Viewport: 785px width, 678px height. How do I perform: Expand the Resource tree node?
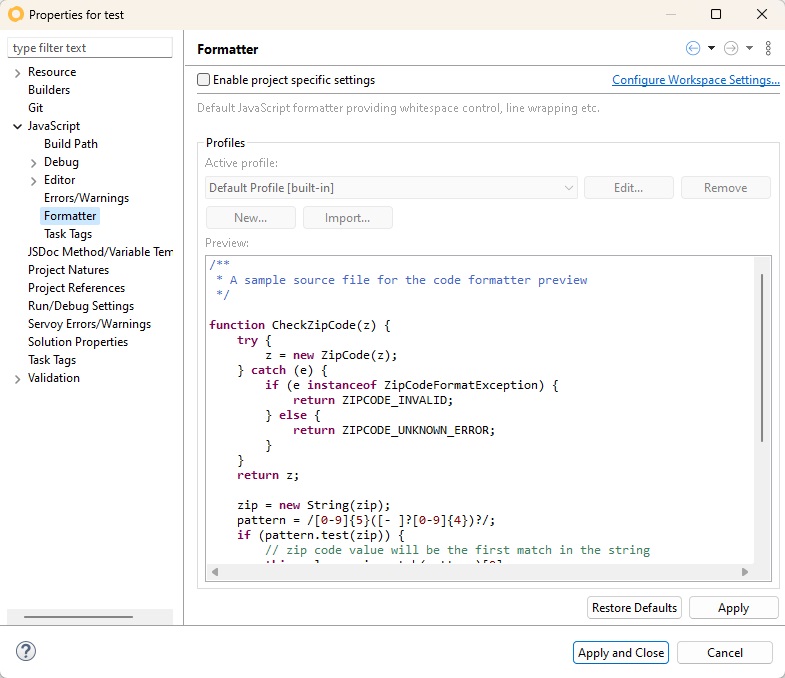tap(18, 72)
